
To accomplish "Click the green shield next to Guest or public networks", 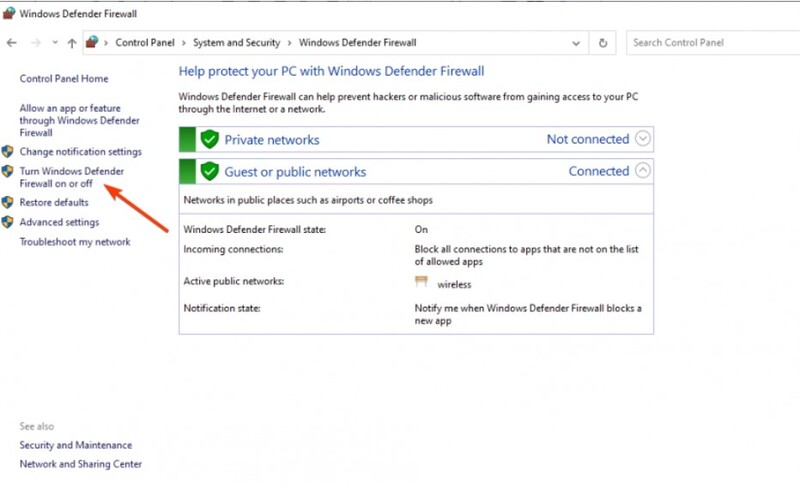I will (x=210, y=171).
